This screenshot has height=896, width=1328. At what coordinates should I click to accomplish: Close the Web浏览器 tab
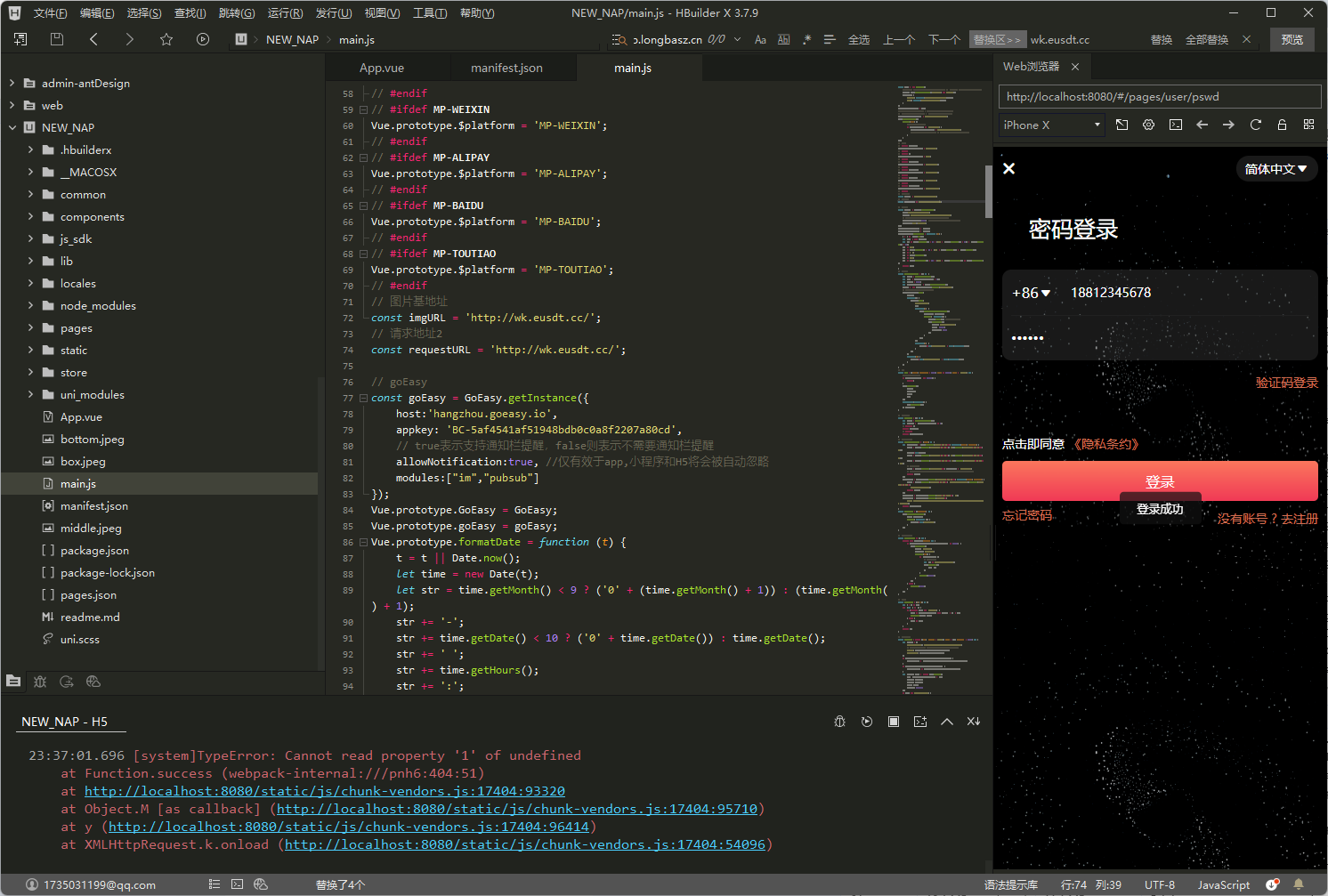coord(1075,67)
